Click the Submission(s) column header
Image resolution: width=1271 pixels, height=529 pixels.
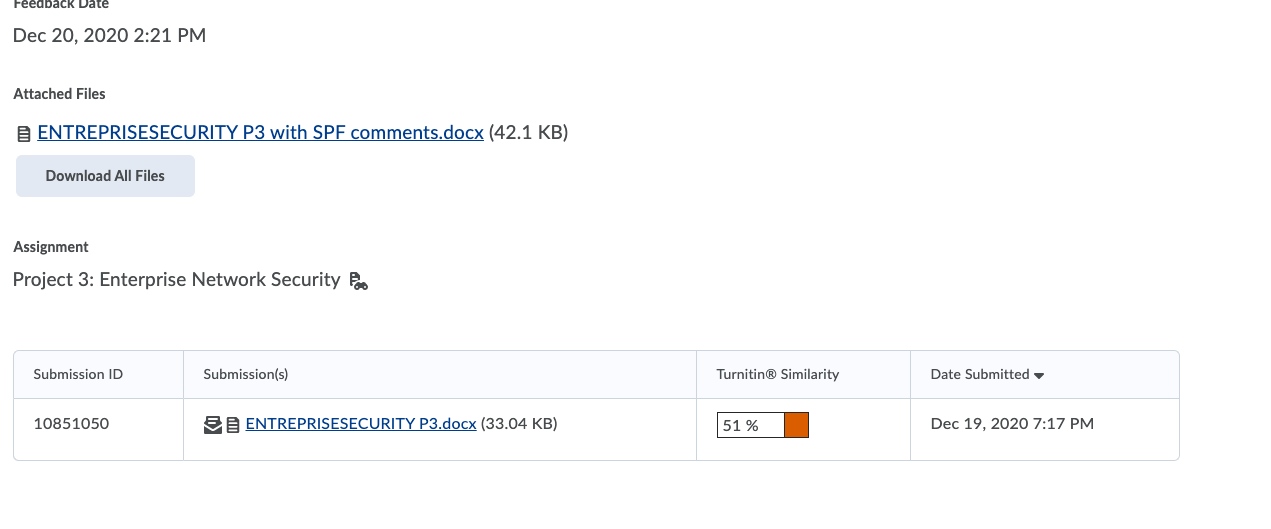click(x=246, y=374)
